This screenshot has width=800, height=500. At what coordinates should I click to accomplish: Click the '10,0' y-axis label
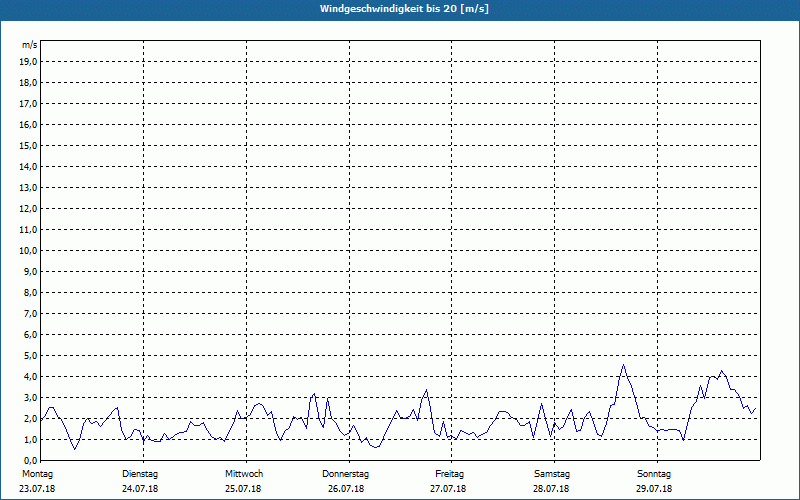click(x=27, y=251)
